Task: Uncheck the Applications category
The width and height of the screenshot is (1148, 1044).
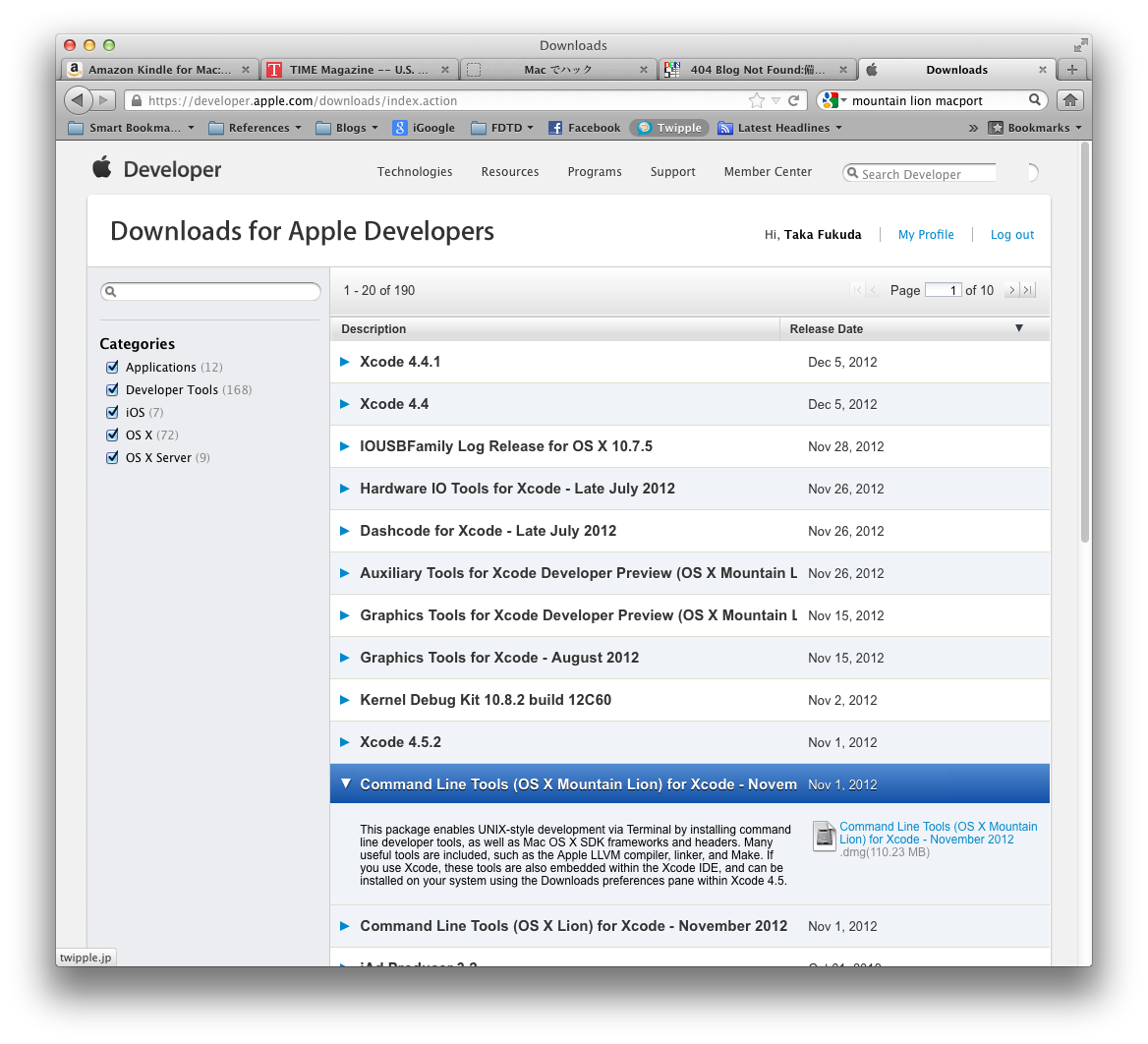Action: coord(112,367)
